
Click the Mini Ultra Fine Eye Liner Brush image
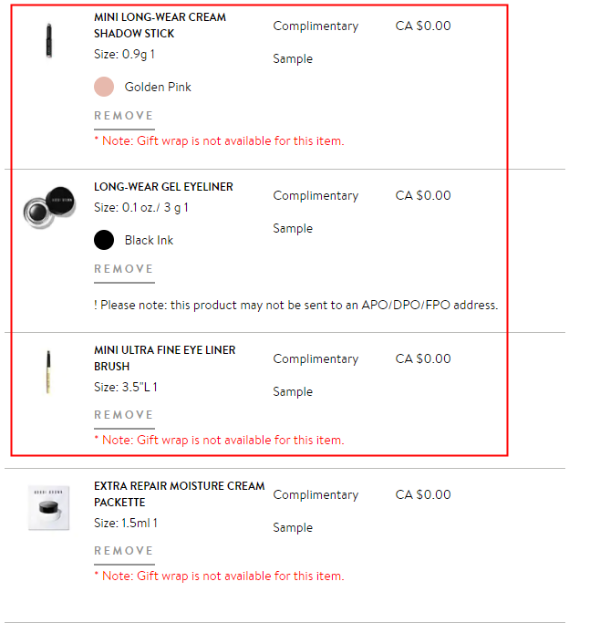pos(48,371)
